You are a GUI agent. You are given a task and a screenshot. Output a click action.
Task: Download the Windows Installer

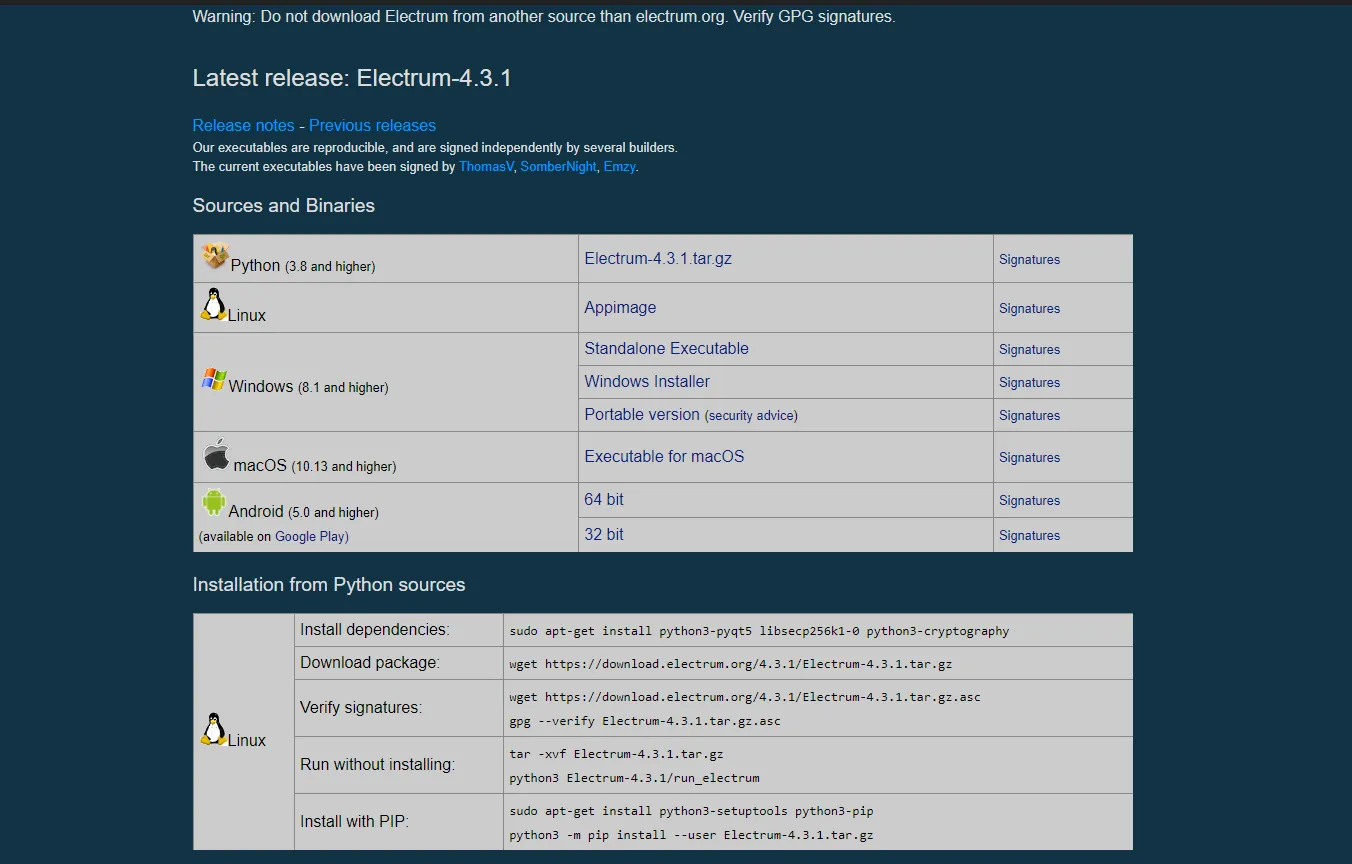[647, 382]
